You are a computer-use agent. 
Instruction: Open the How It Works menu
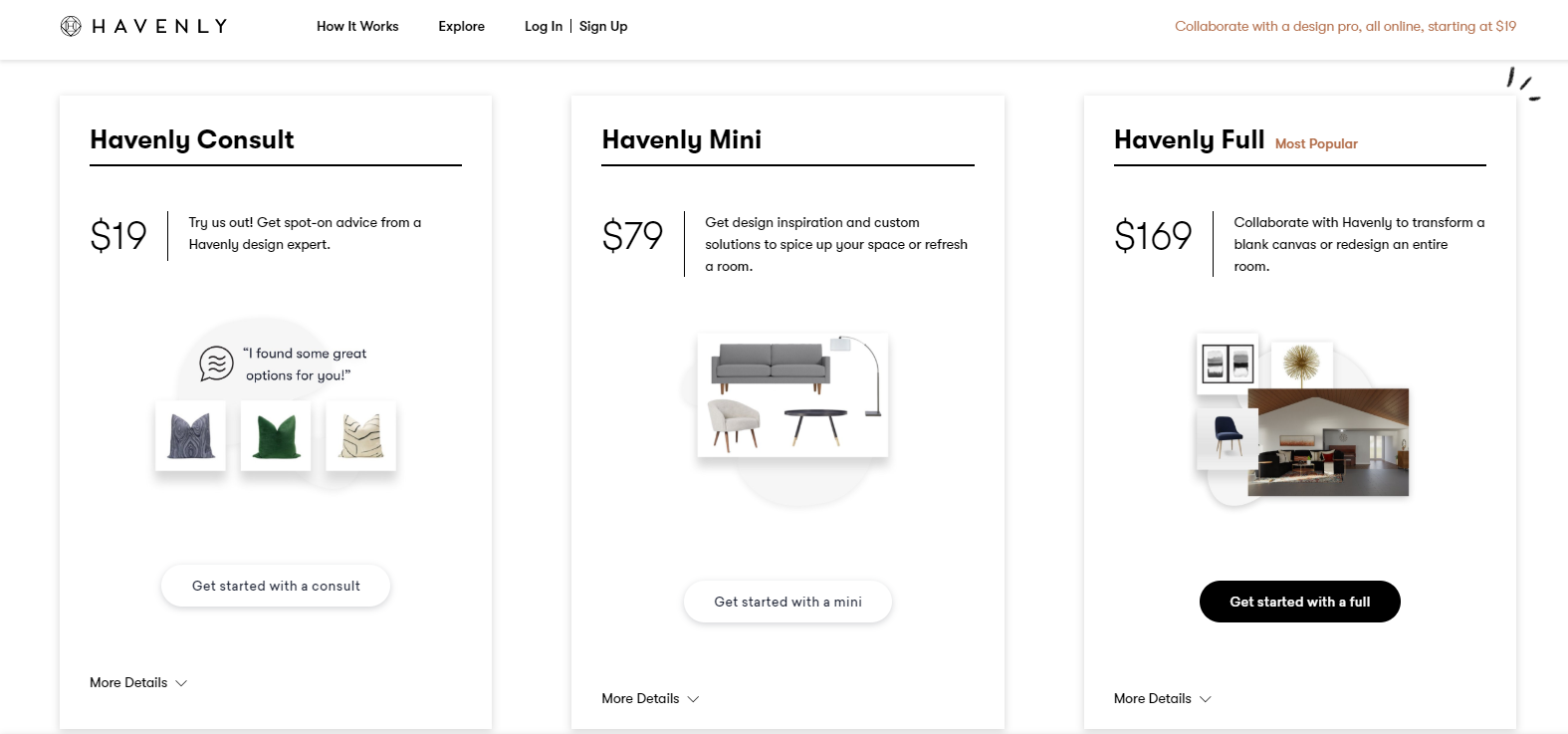[x=357, y=27]
